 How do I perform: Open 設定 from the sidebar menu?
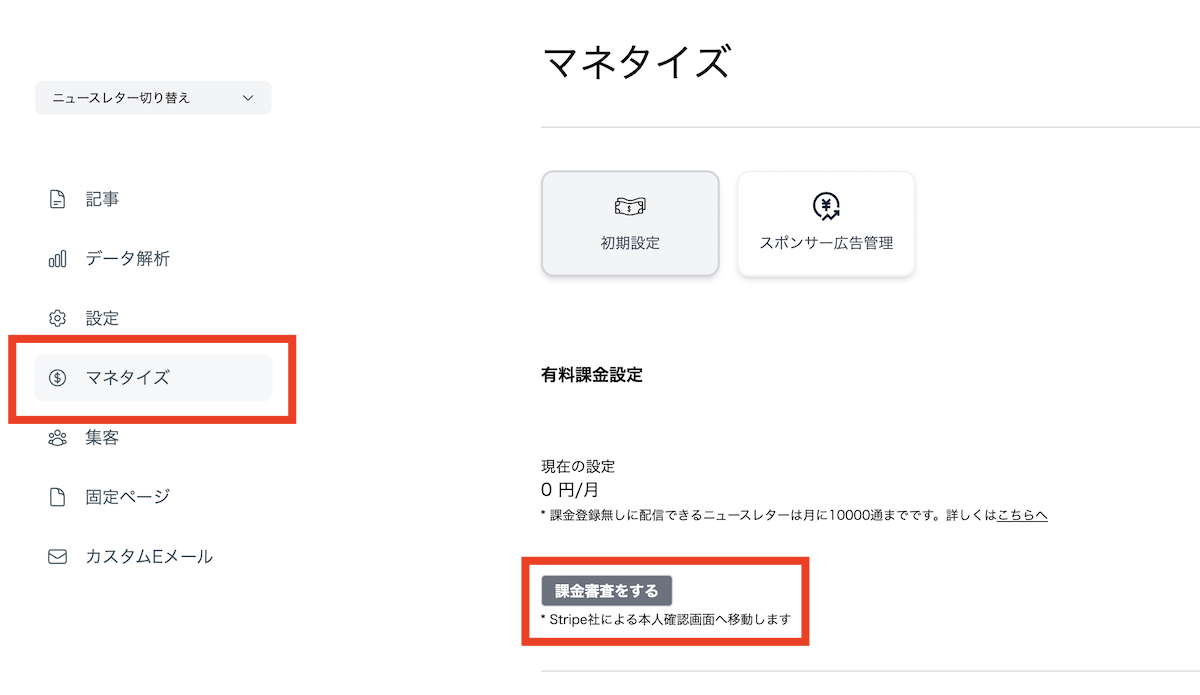(x=103, y=317)
